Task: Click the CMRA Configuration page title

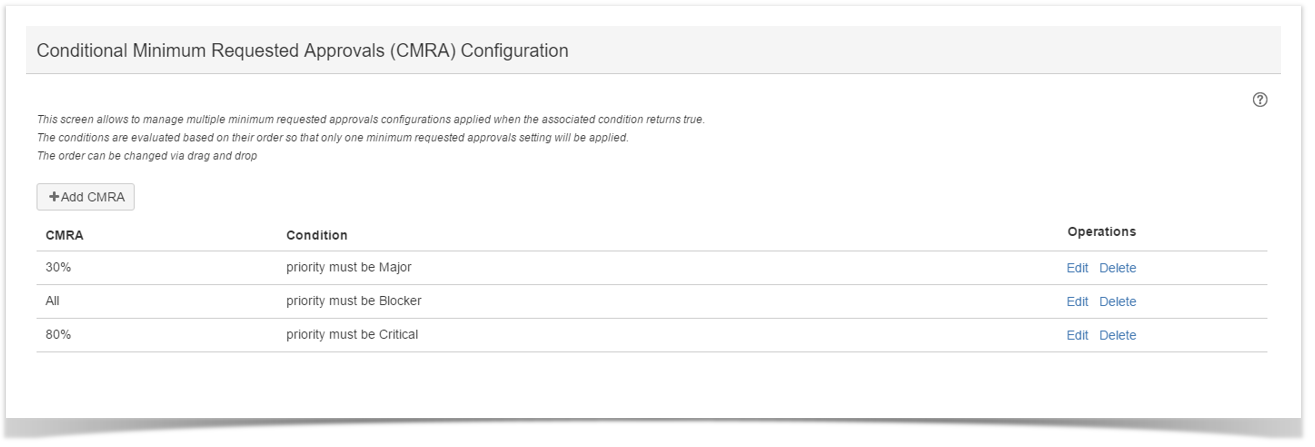Action: [302, 51]
